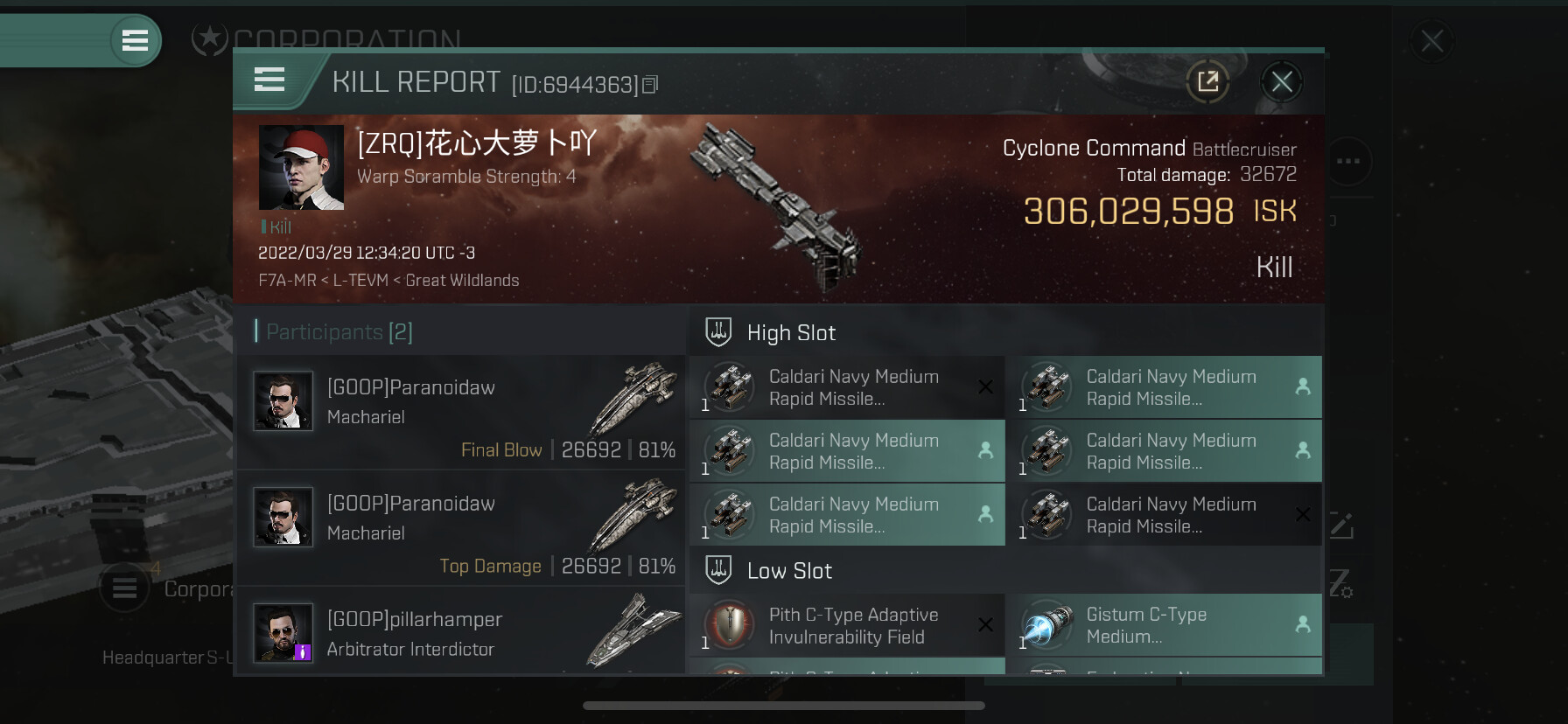Open the Kill Report hamburger menu
This screenshot has width=1568, height=724.
(x=269, y=80)
